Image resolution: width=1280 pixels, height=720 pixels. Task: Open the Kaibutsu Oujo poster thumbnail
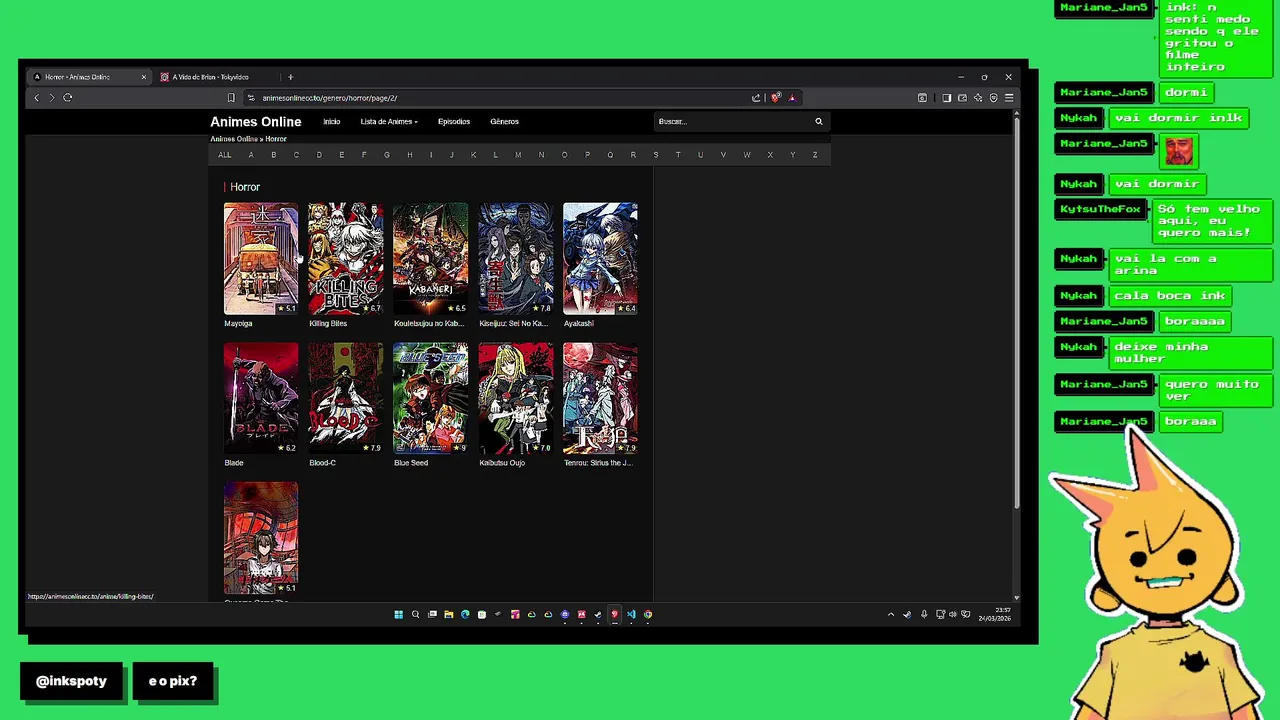[x=516, y=398]
